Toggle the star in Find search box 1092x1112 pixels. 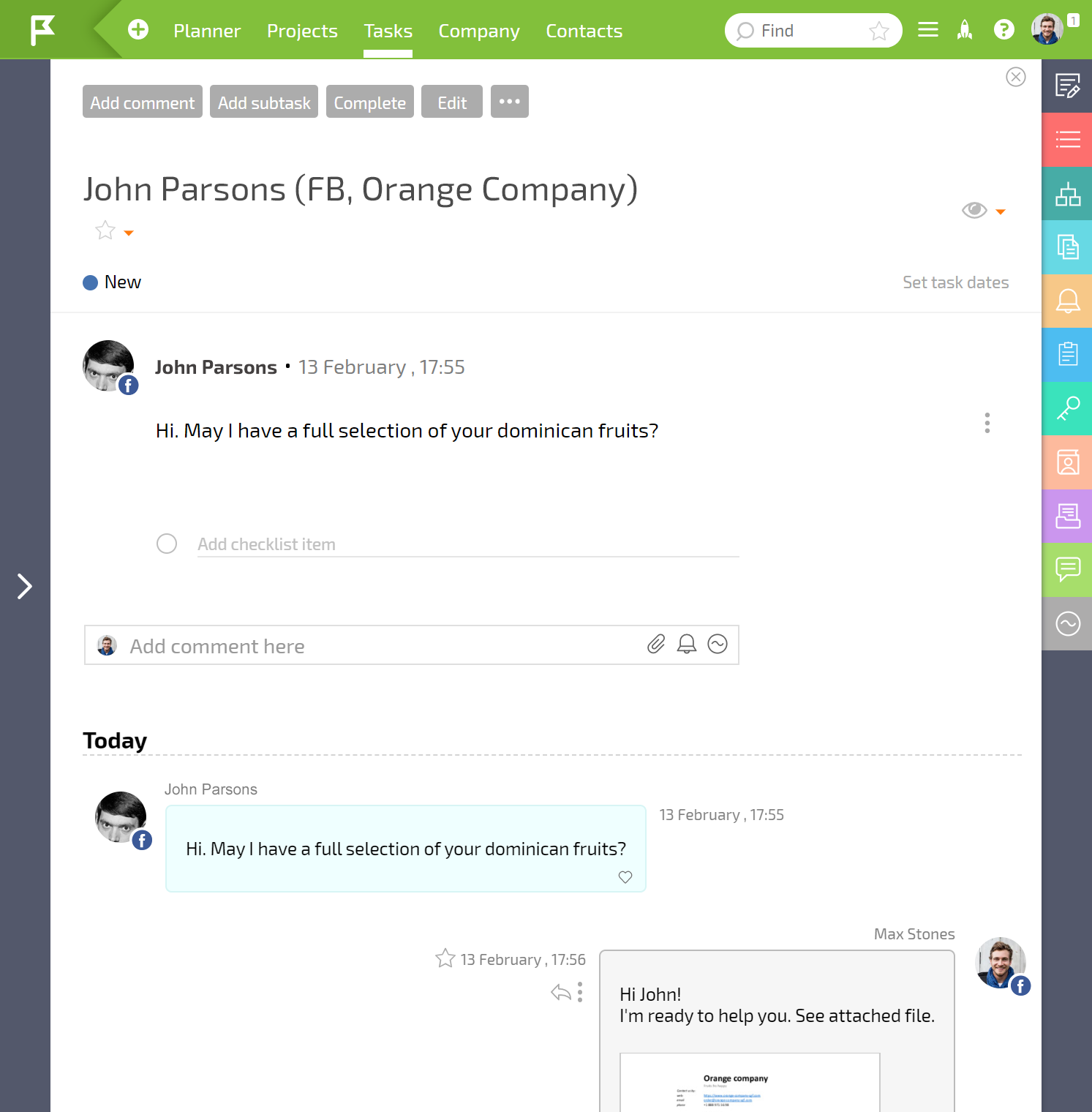pyautogui.click(x=879, y=31)
